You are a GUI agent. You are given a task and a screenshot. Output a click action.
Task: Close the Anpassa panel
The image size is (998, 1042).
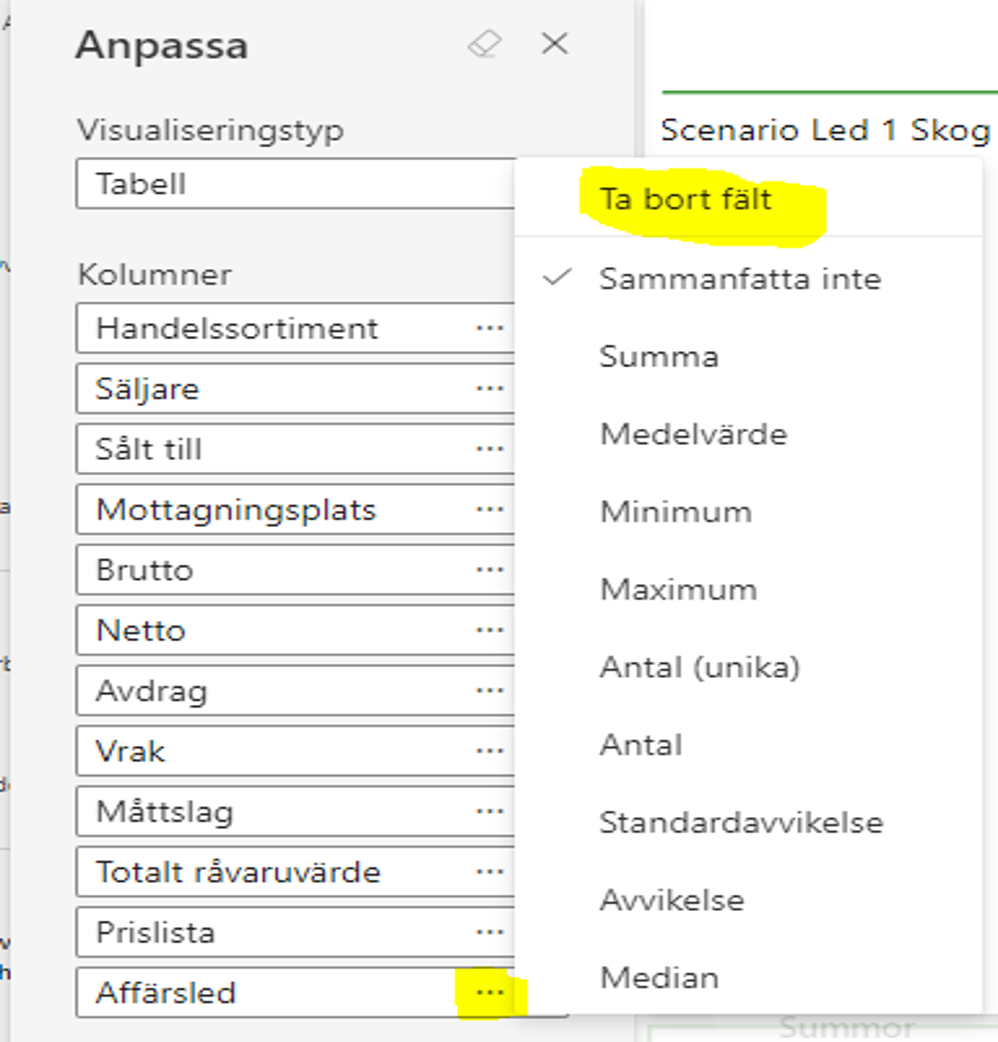[x=555, y=44]
